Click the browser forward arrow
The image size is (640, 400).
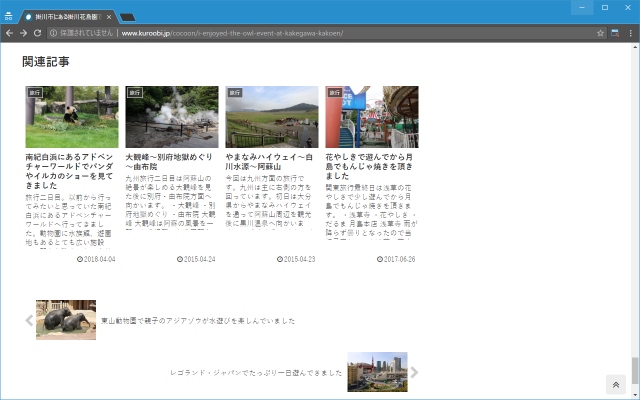[23, 33]
